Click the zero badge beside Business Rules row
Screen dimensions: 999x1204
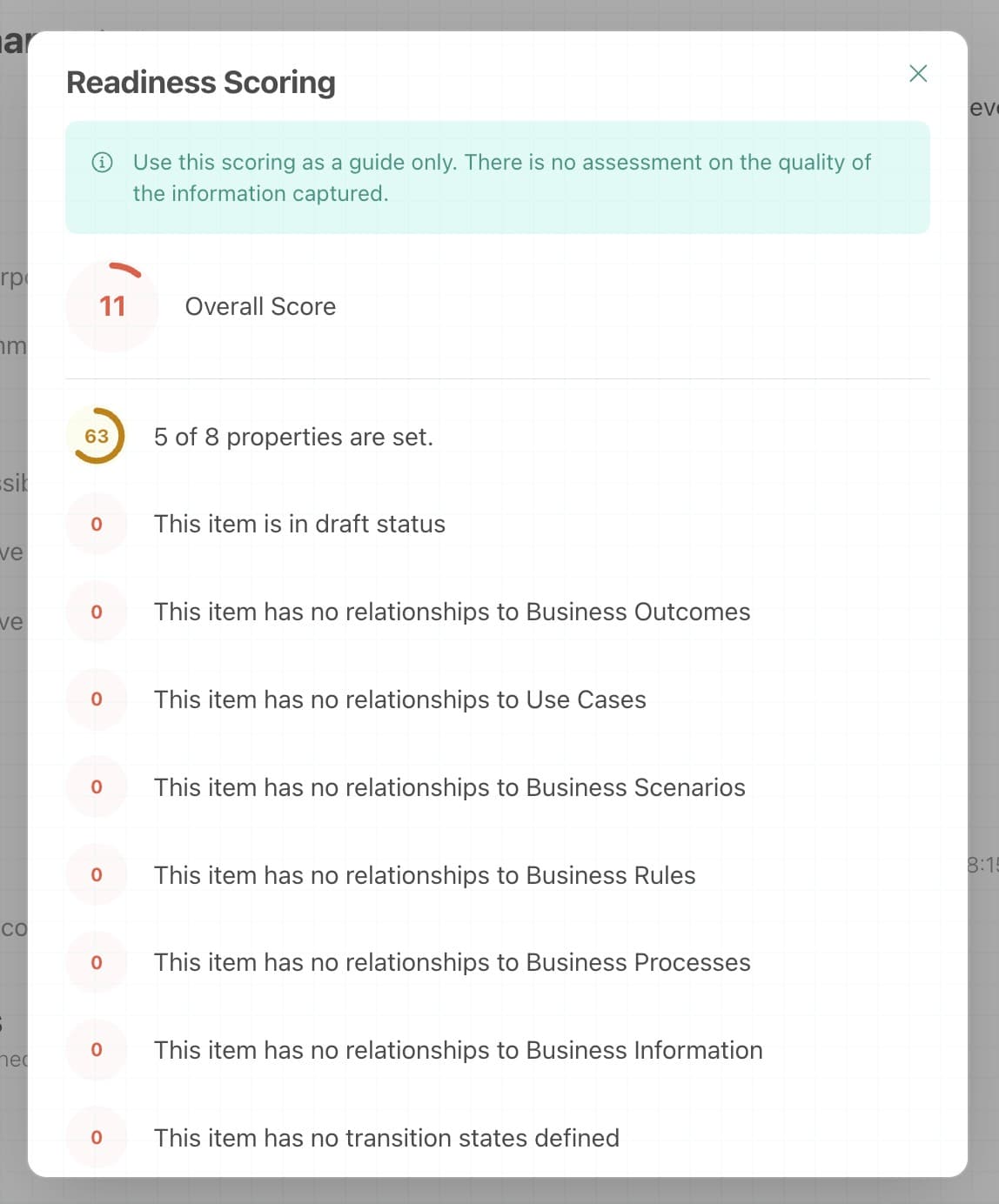pyautogui.click(x=97, y=874)
